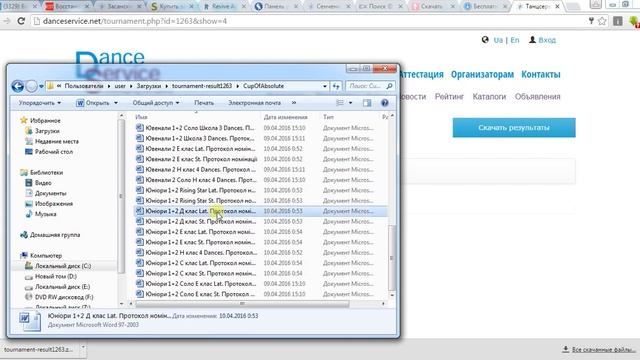Open Документы library in sidebar
The image size is (640, 360).
(50, 193)
